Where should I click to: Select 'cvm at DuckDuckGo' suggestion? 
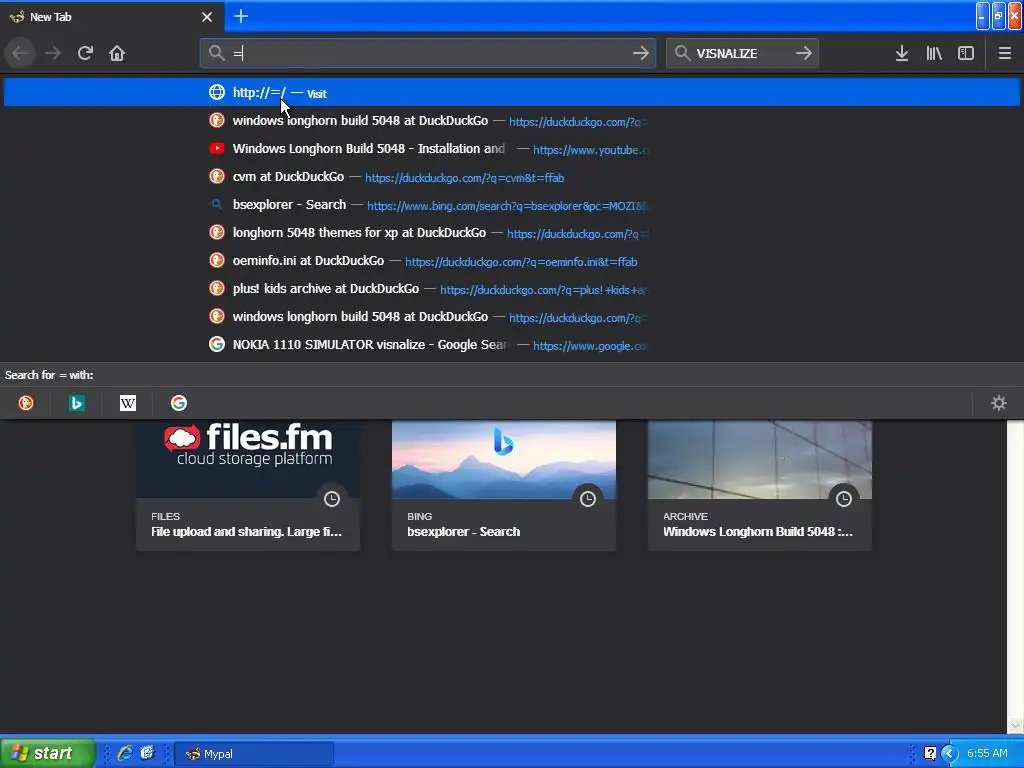point(511,177)
